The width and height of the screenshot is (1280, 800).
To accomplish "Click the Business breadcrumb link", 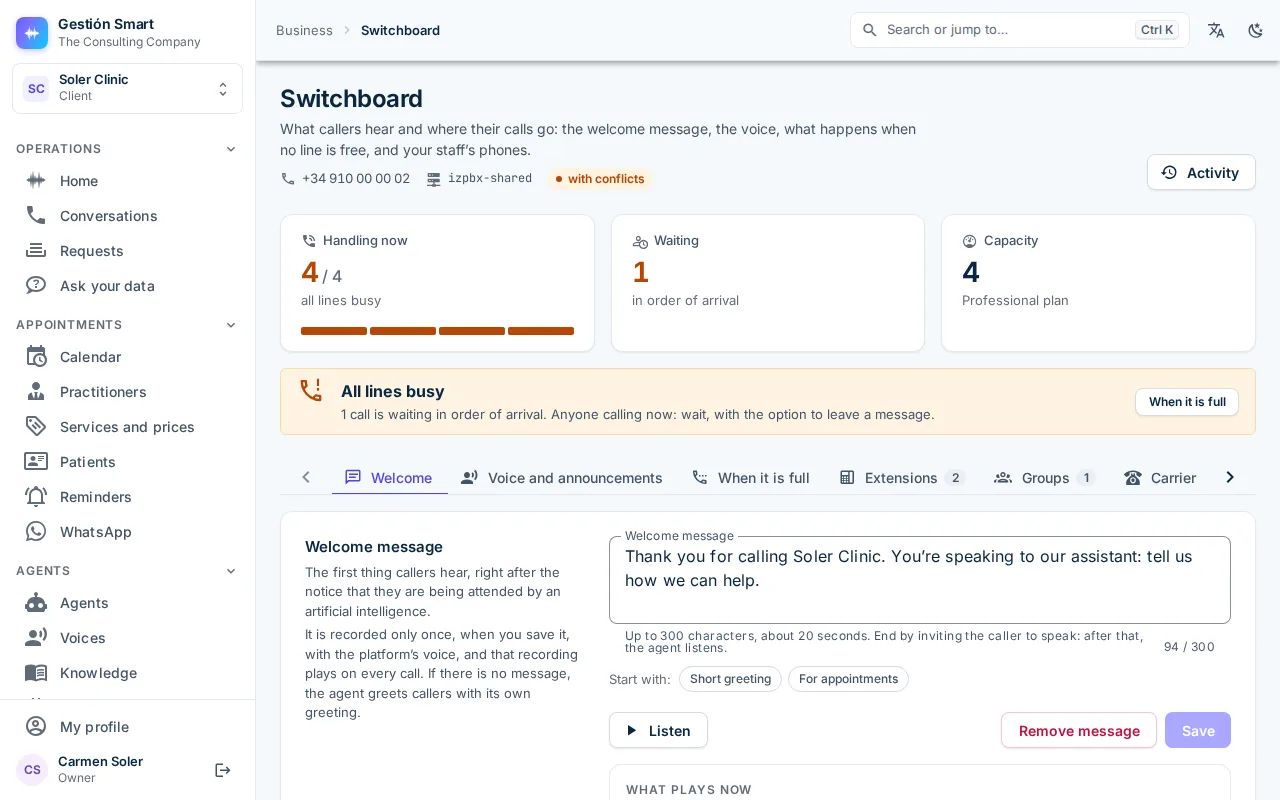I will (x=304, y=30).
